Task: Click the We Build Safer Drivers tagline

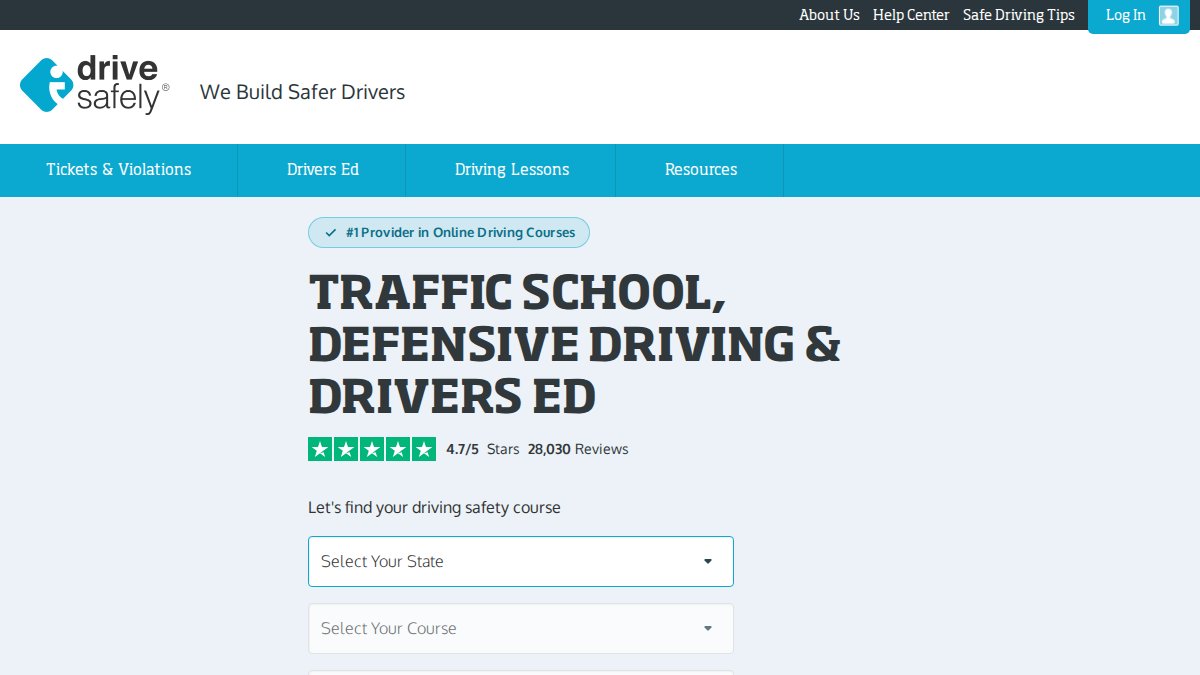Action: click(302, 92)
